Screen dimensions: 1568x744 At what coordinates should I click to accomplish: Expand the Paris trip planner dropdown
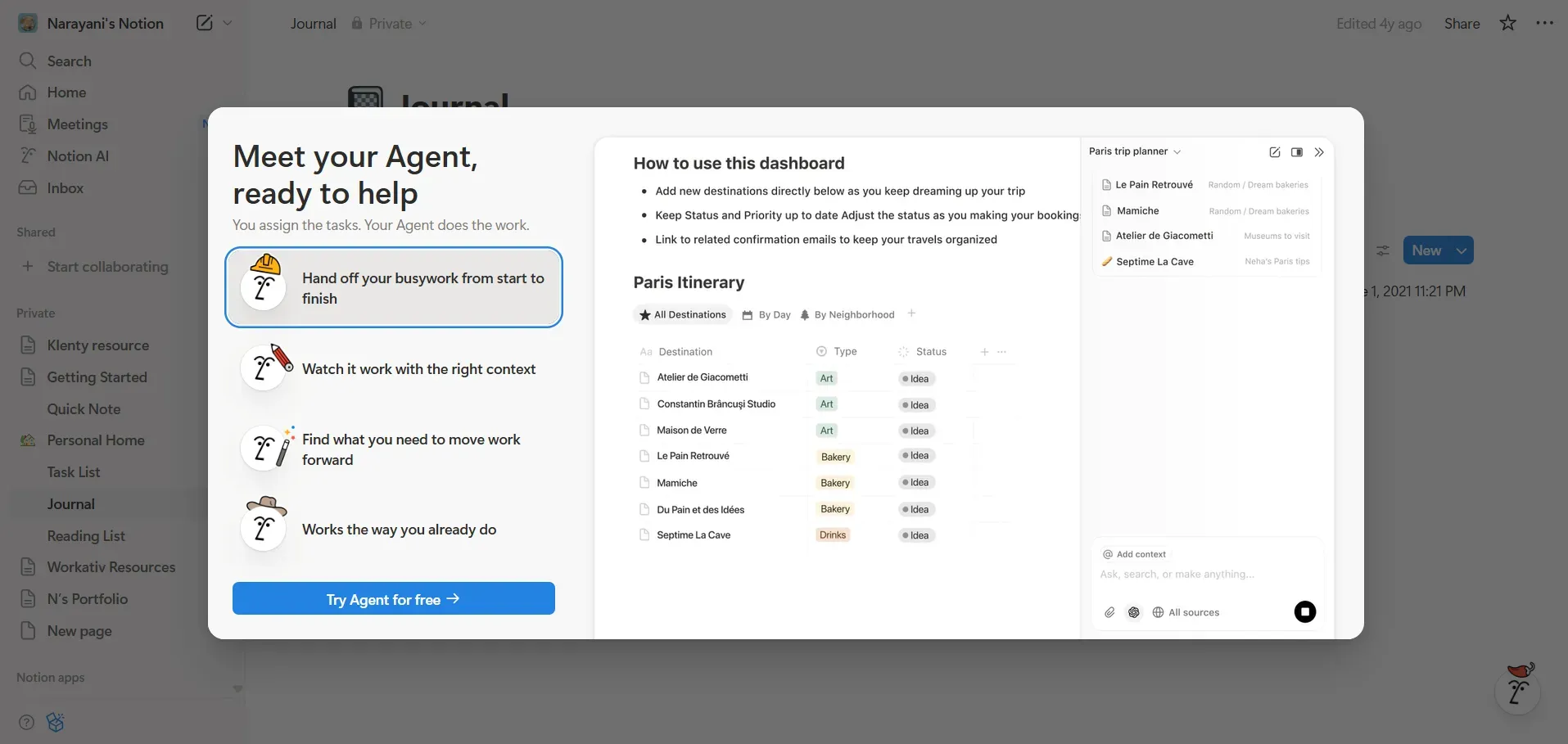point(1177,151)
